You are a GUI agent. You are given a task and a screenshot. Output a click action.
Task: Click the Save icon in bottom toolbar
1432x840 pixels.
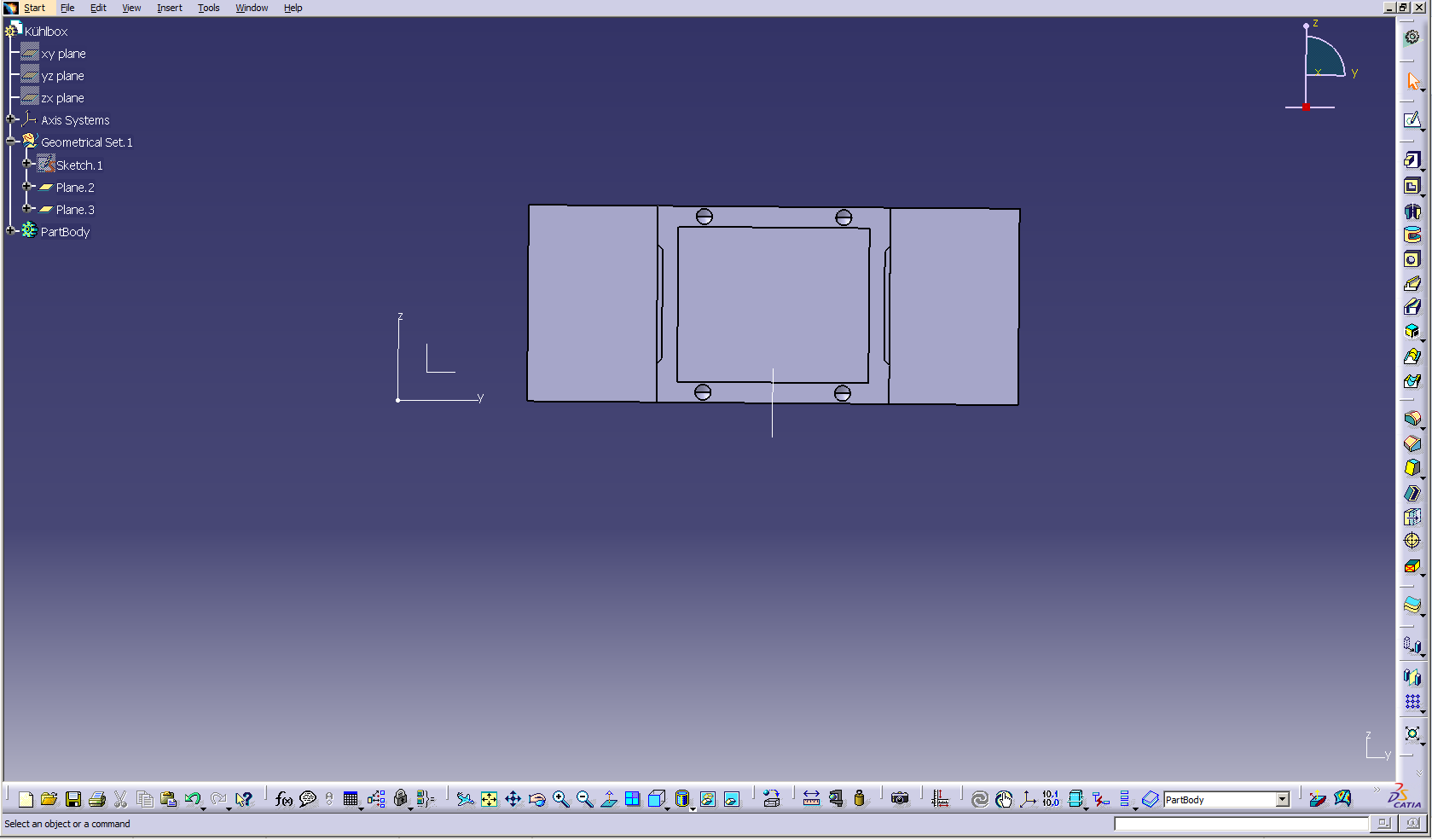73,799
